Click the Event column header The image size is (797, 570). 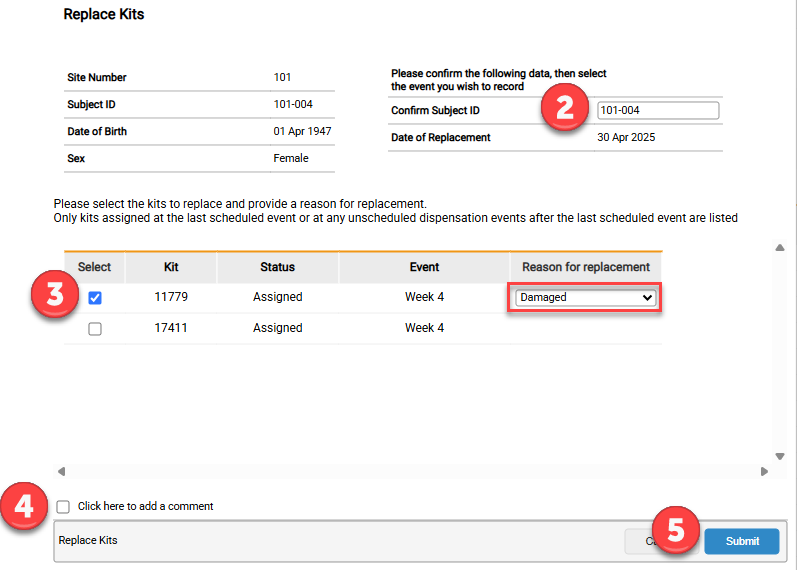(424, 267)
